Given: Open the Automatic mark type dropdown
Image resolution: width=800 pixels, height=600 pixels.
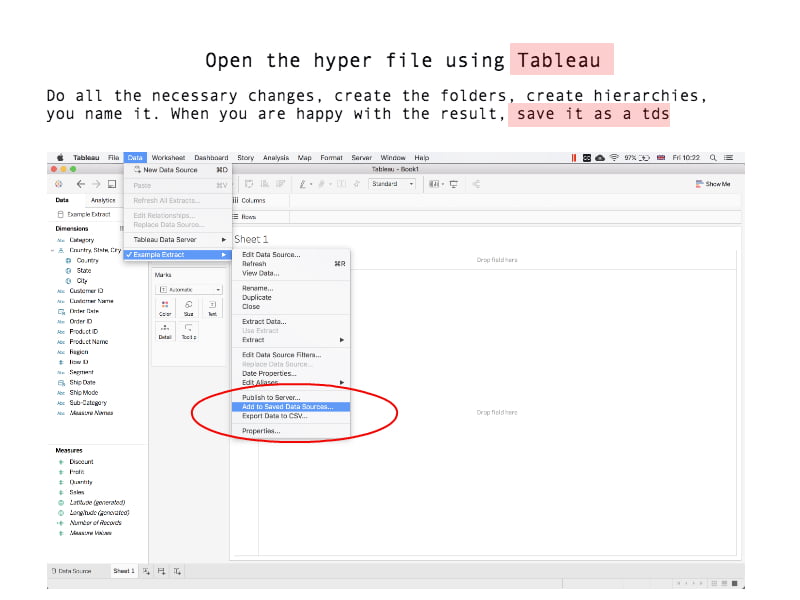Looking at the screenshot, I should coord(190,289).
